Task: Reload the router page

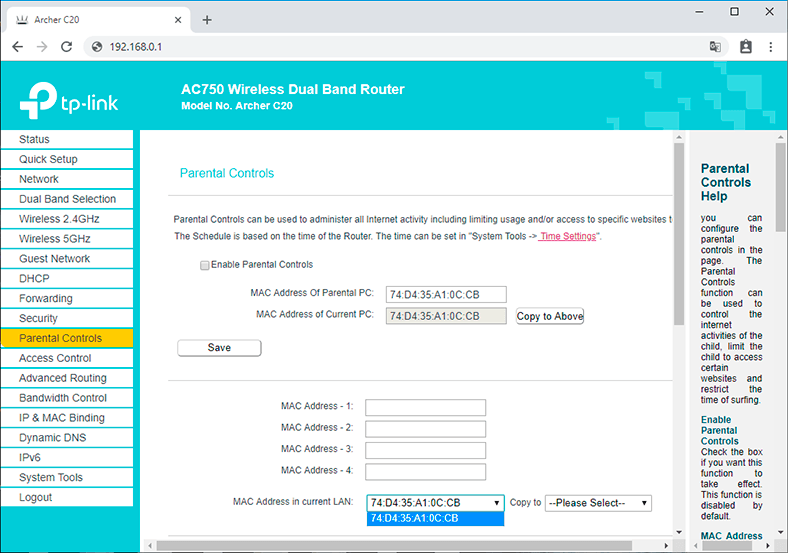Action: (x=66, y=47)
